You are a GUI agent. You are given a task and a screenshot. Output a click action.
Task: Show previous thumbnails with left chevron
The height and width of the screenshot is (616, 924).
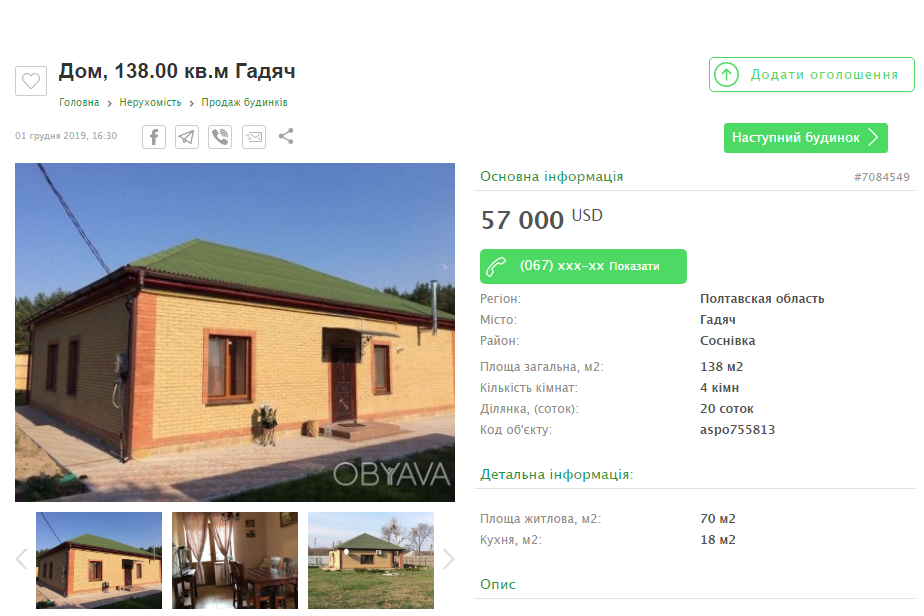click(22, 559)
